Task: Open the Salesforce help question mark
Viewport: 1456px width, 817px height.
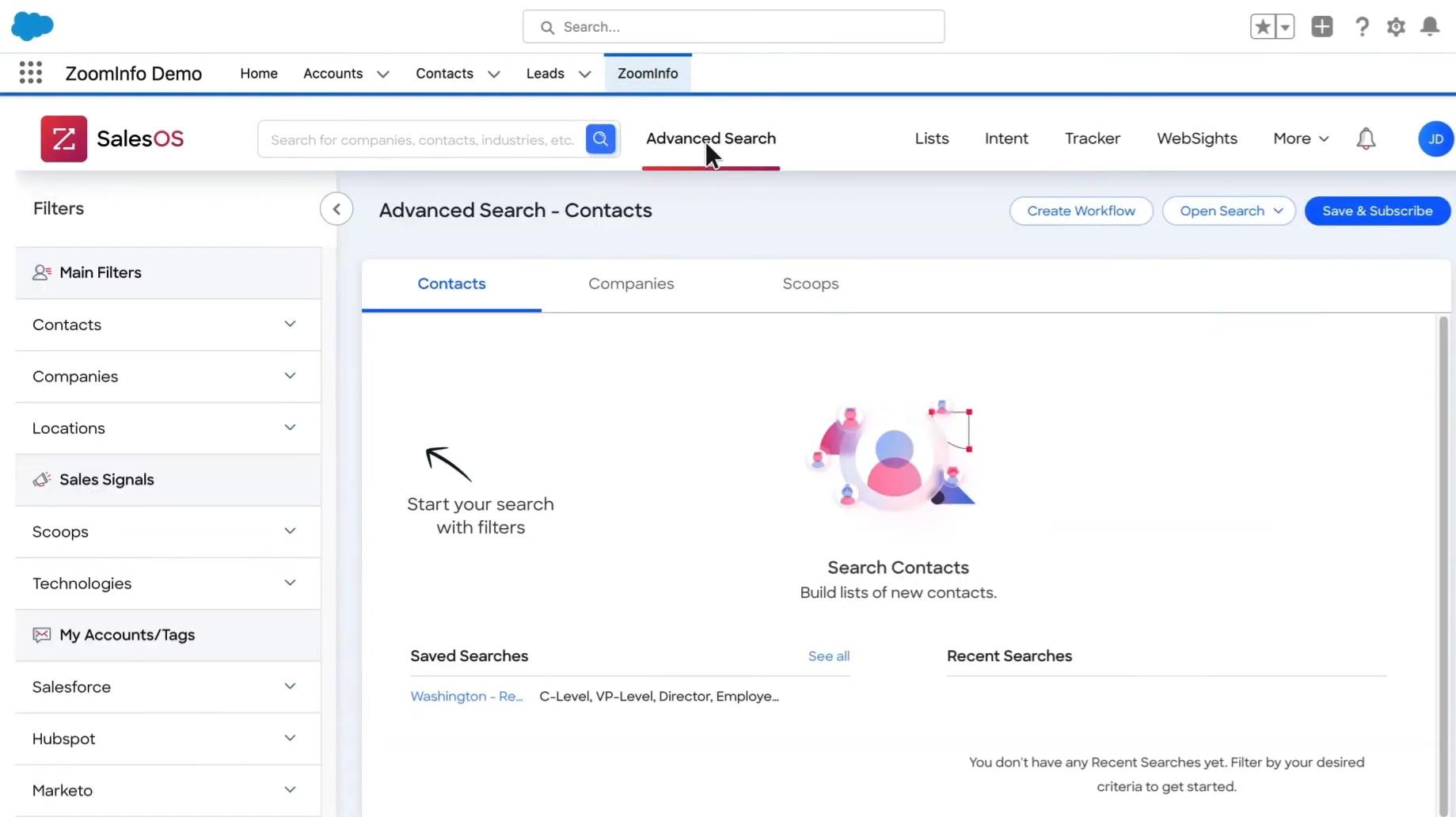Action: 1362,27
